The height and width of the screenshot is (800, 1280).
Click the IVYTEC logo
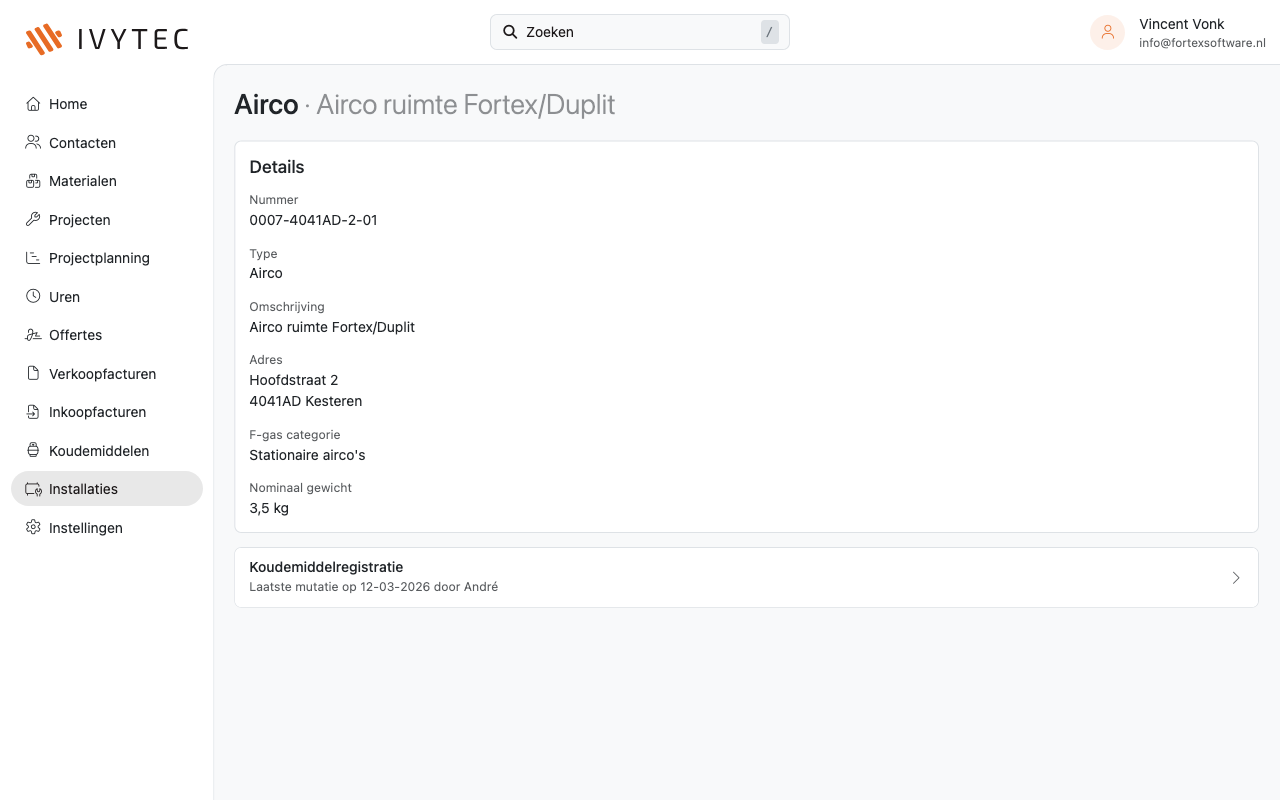pos(107,39)
